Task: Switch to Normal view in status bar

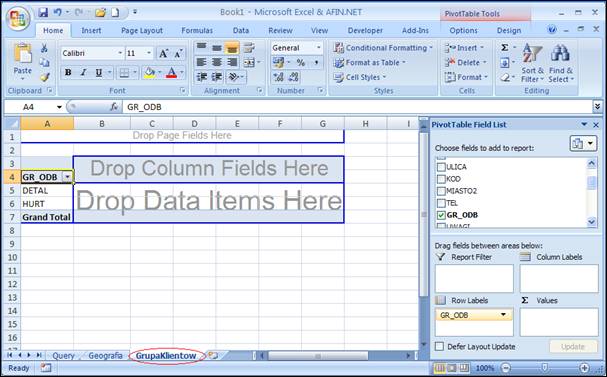Action: [x=440, y=368]
